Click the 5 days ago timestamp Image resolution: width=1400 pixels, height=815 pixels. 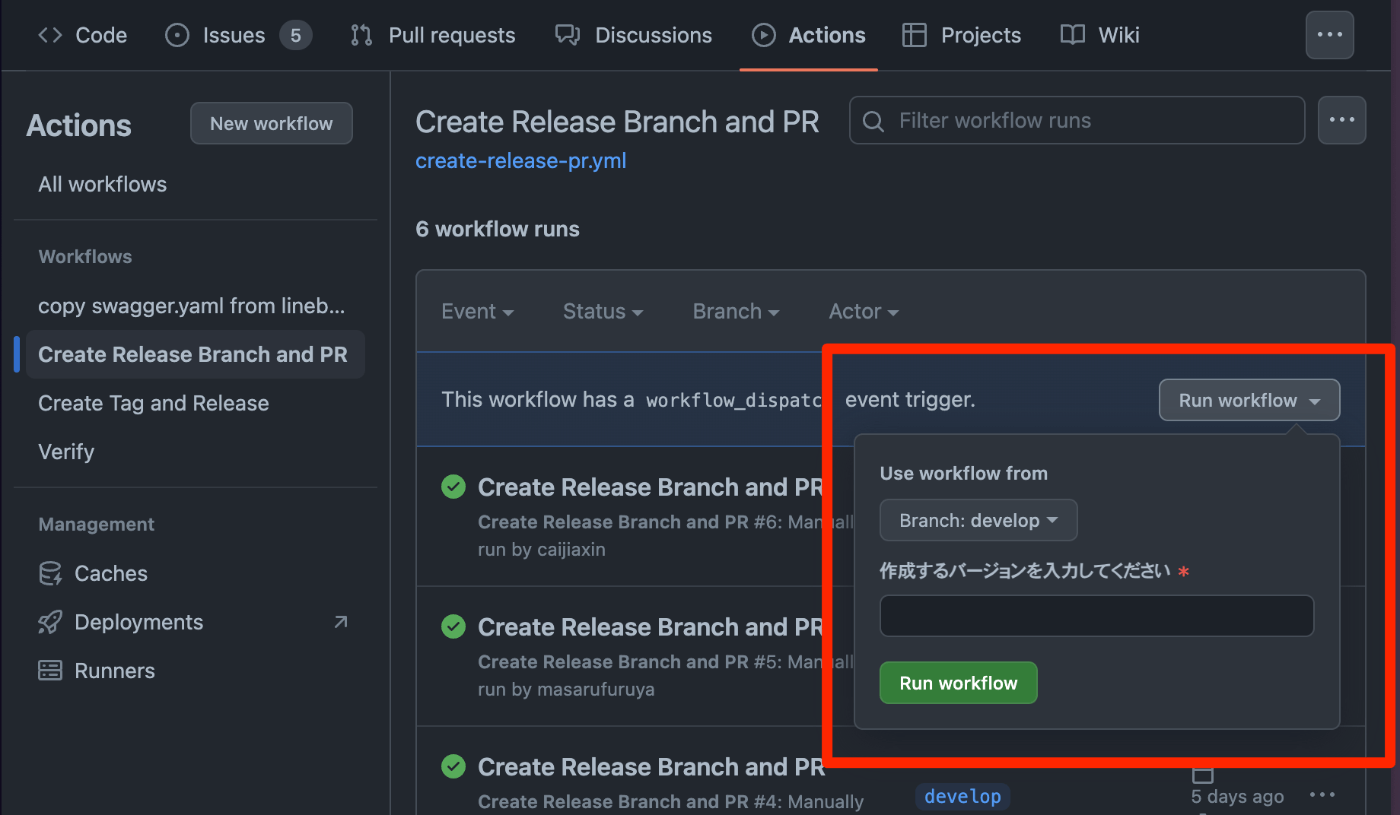(1237, 796)
